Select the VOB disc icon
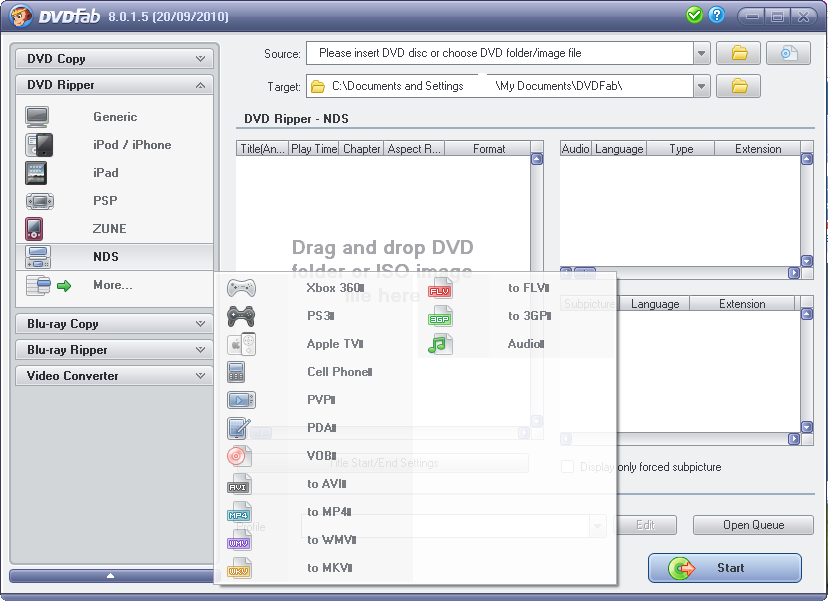 239,456
